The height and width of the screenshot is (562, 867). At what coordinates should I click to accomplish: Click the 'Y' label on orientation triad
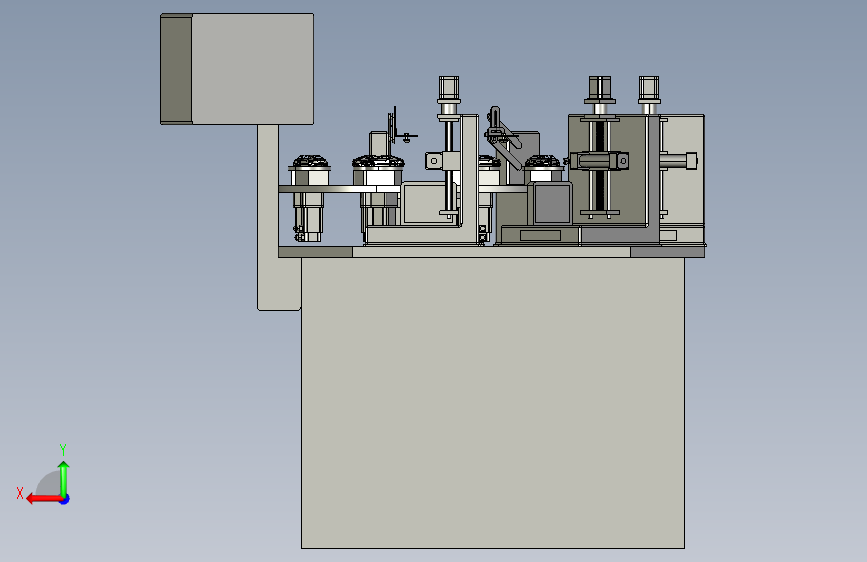coord(63,449)
